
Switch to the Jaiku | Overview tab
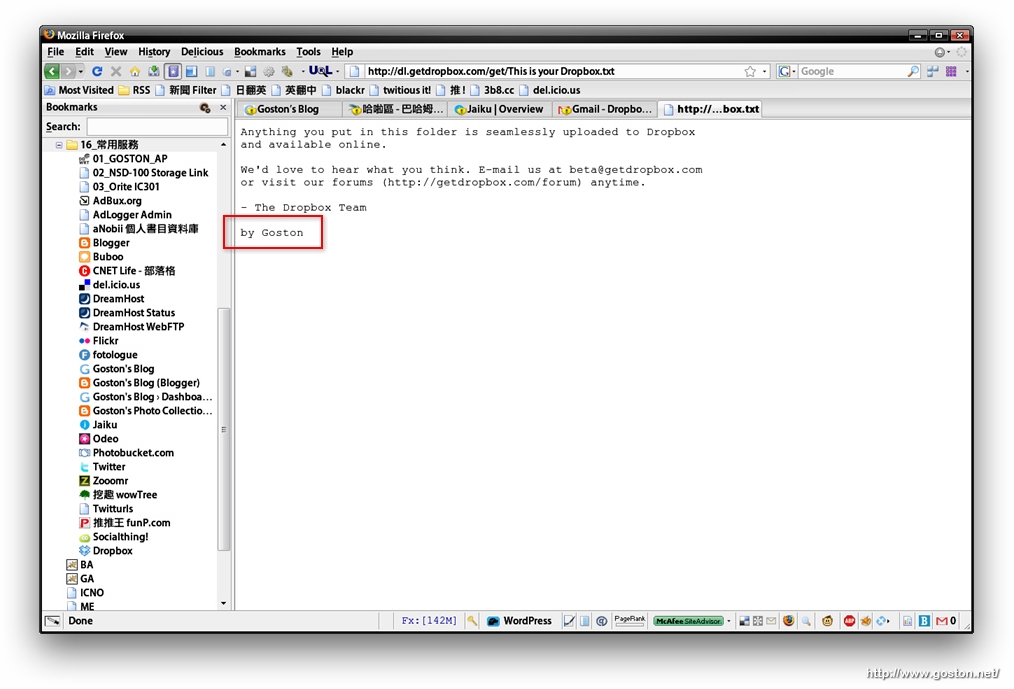click(x=499, y=109)
